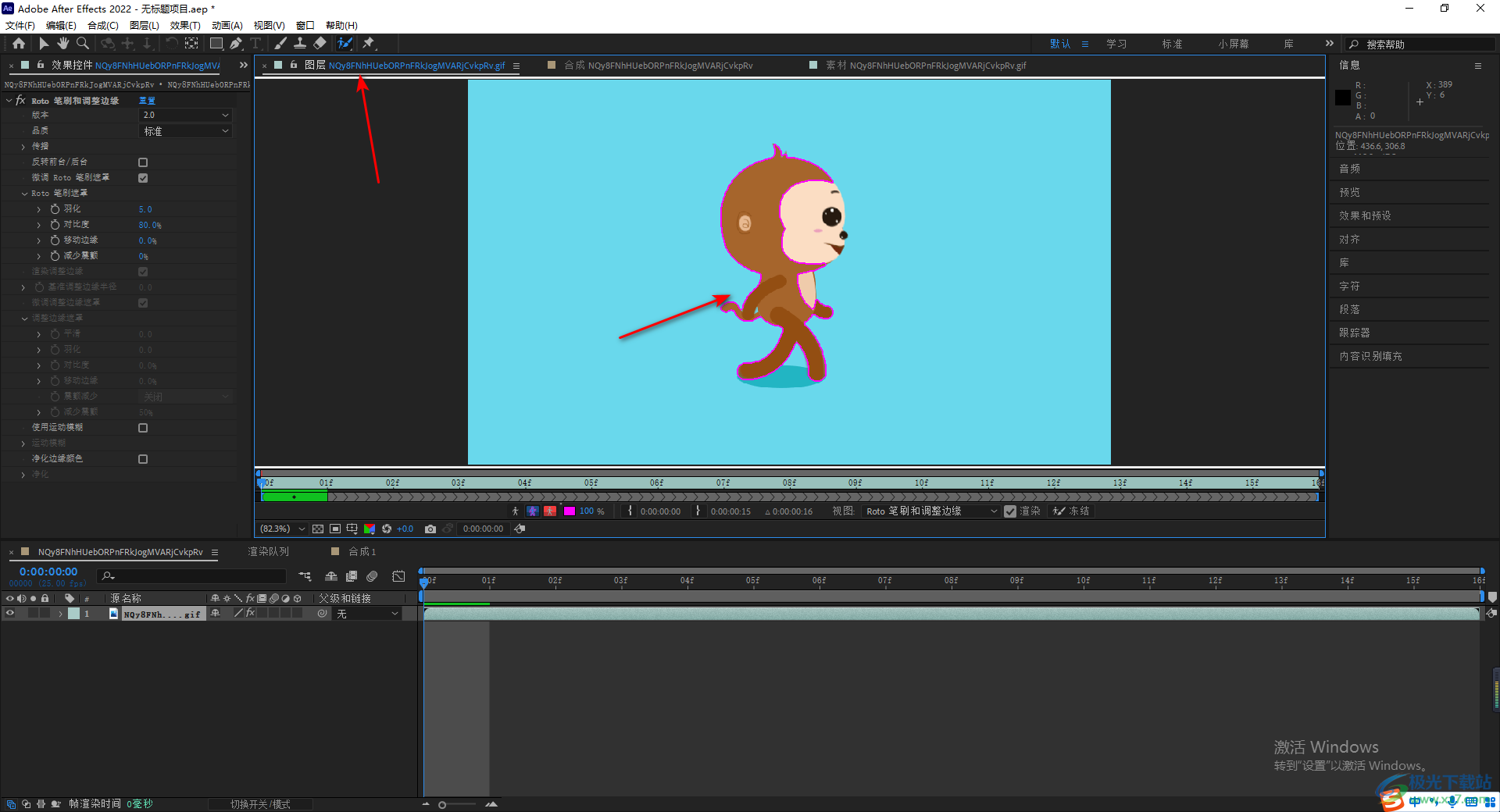Toggle the 对比度 stopwatch keyframe

point(55,225)
